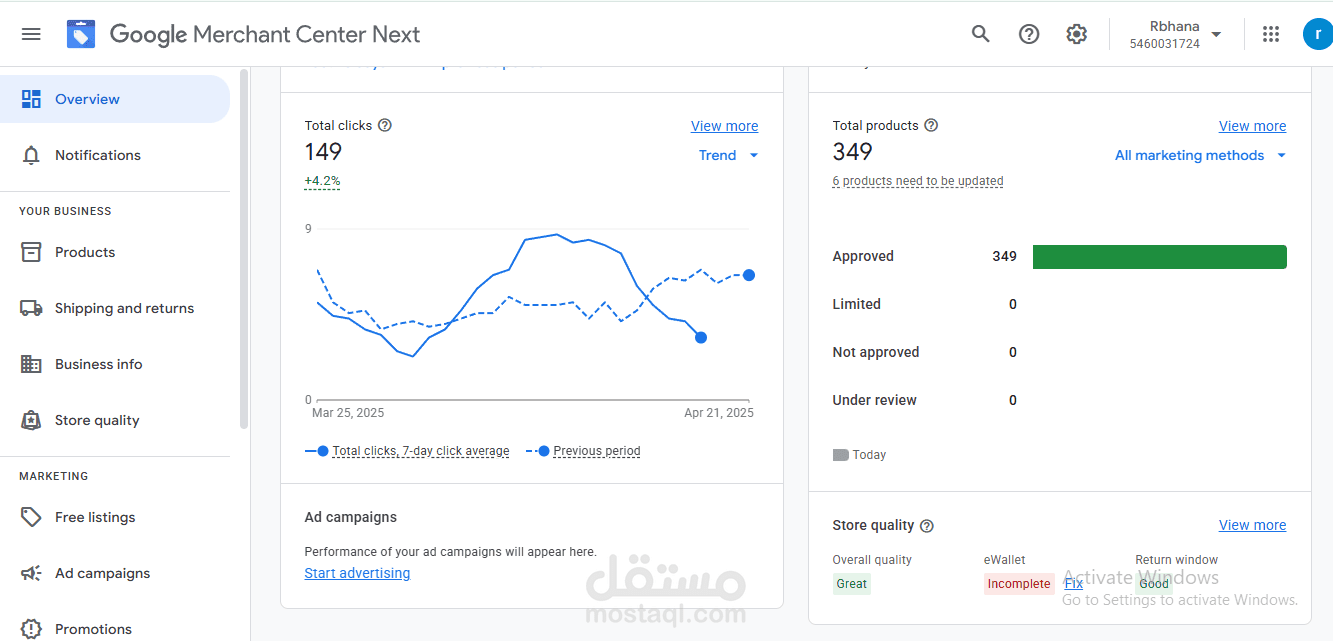Open All marketing methods dropdown

(1201, 155)
